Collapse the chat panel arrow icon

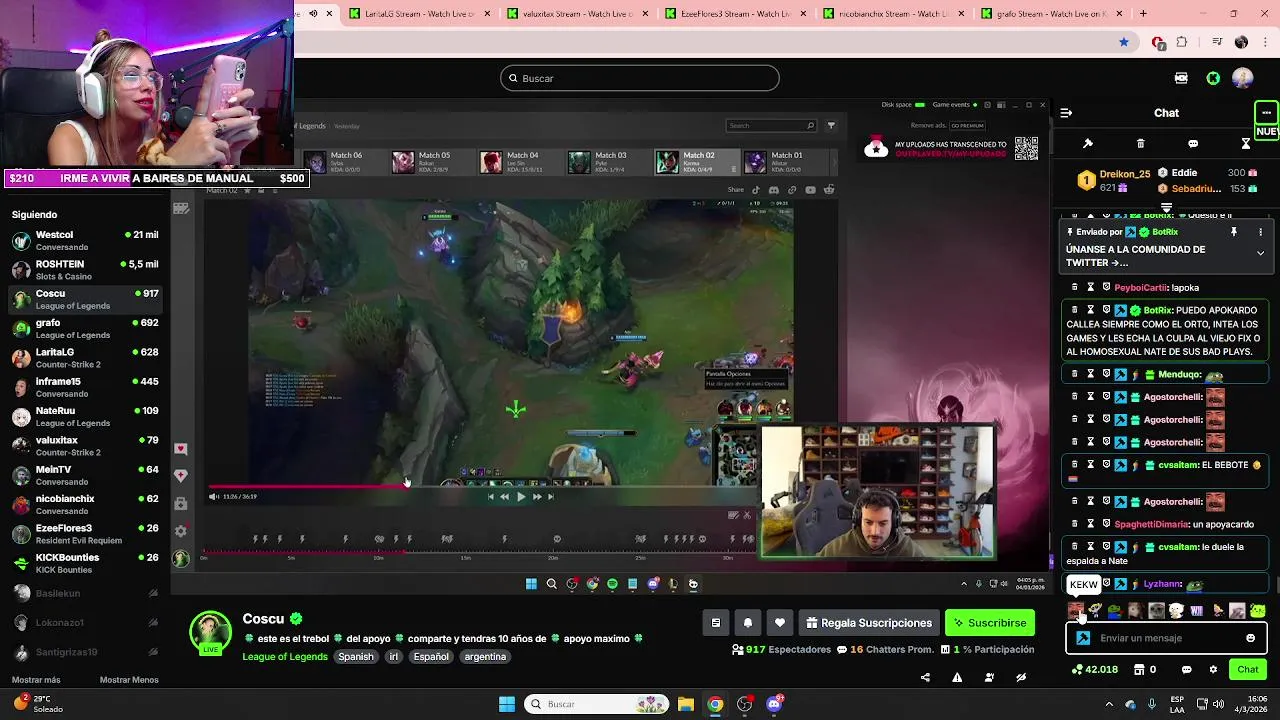point(1066,113)
